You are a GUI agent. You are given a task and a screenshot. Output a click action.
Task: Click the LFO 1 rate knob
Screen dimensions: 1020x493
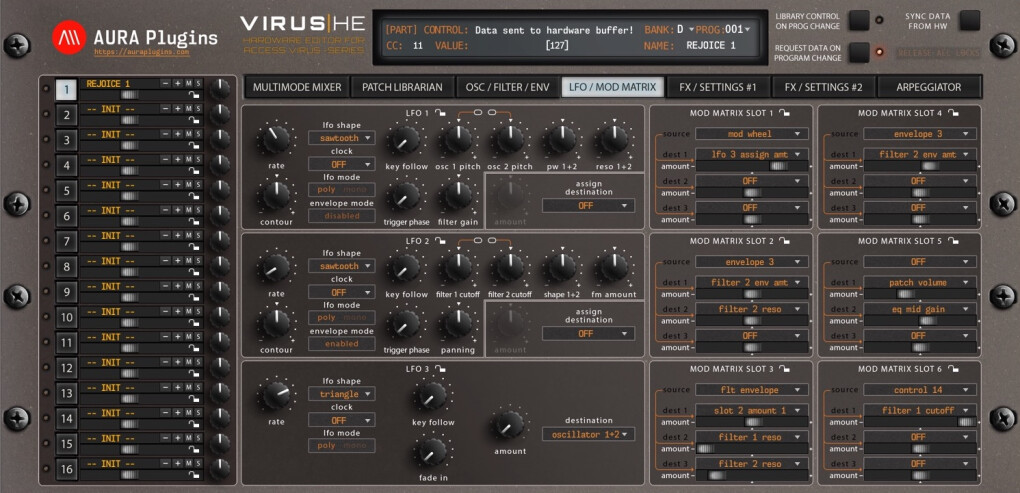276,139
